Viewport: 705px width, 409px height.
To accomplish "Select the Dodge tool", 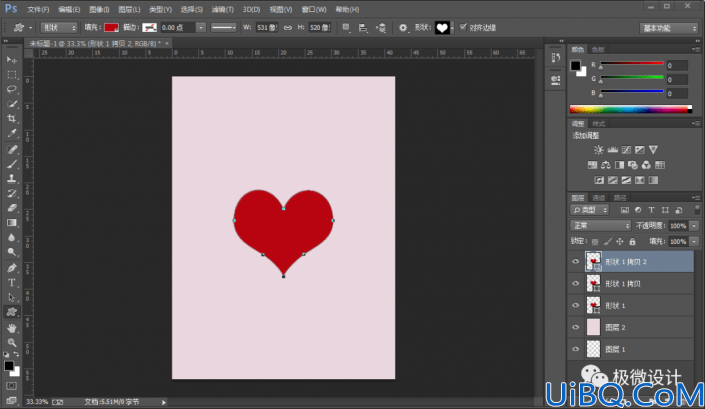I will click(12, 252).
